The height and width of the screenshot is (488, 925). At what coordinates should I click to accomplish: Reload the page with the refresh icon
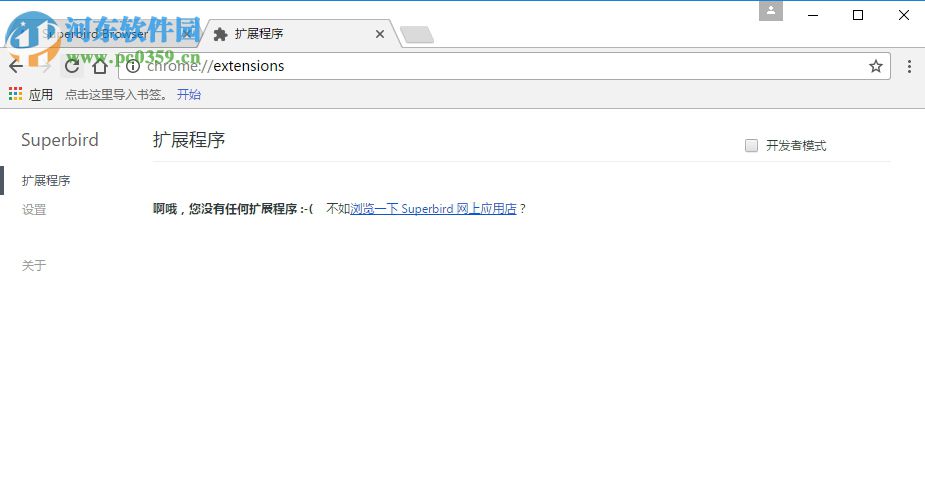tap(72, 65)
